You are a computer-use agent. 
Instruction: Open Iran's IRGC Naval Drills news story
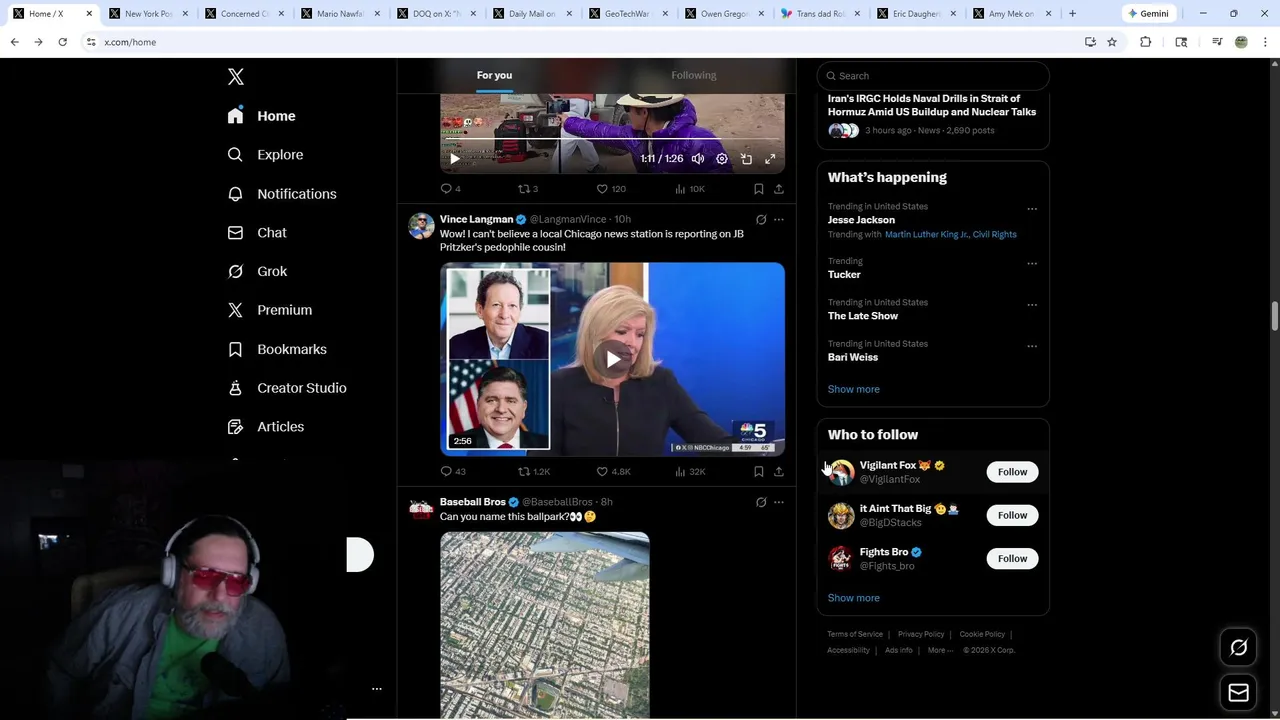932,105
